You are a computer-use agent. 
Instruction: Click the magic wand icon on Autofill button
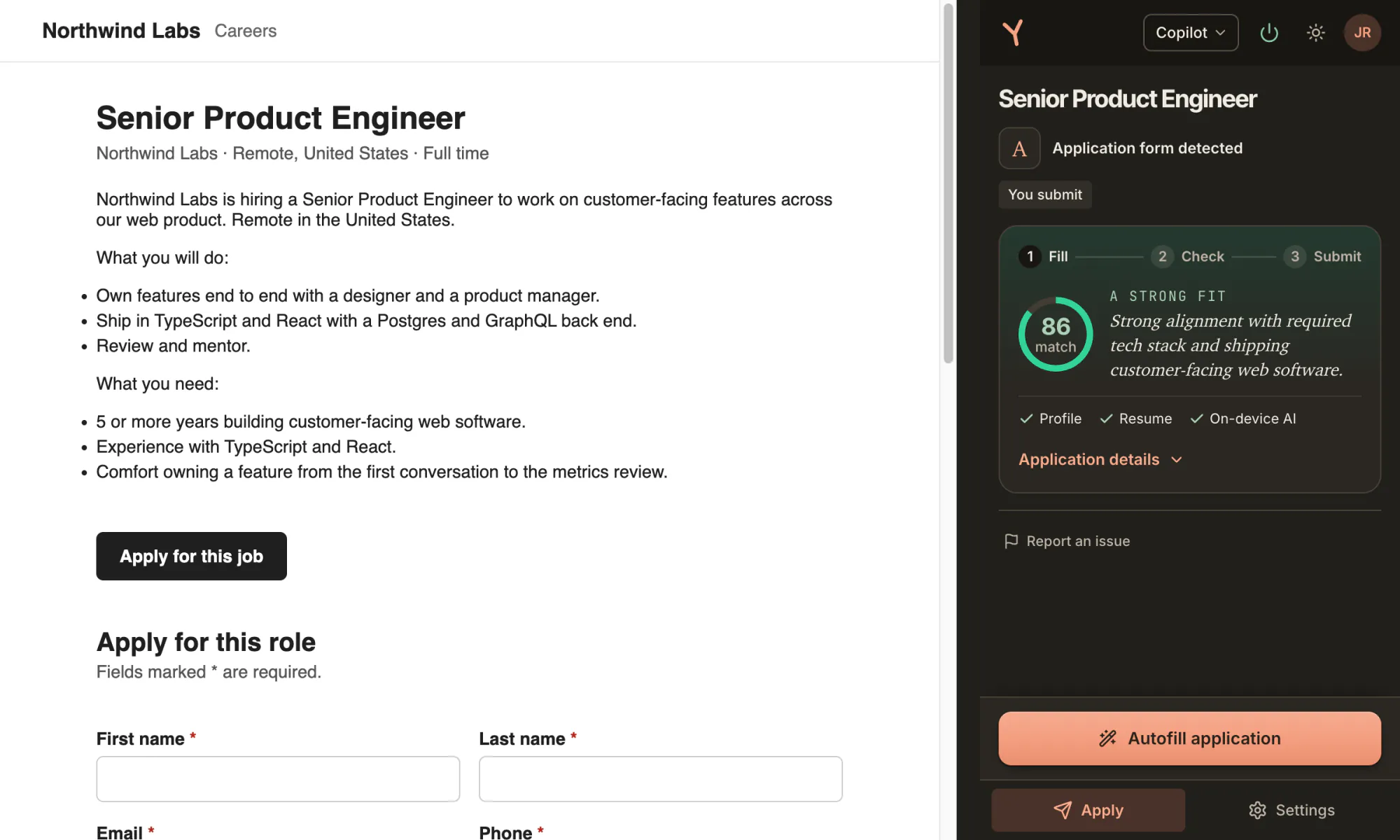pos(1107,738)
